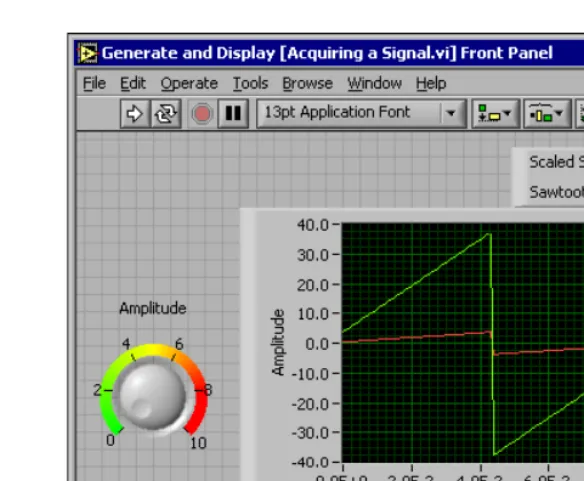Click the LabVIEW VI icon in title bar
This screenshot has height=481, width=584.
(x=88, y=53)
